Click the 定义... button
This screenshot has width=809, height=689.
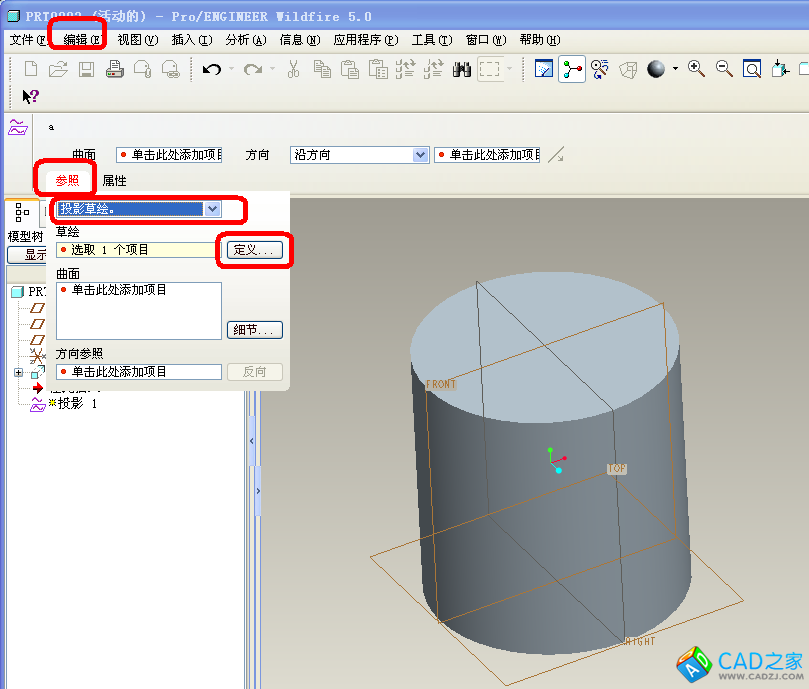click(255, 249)
